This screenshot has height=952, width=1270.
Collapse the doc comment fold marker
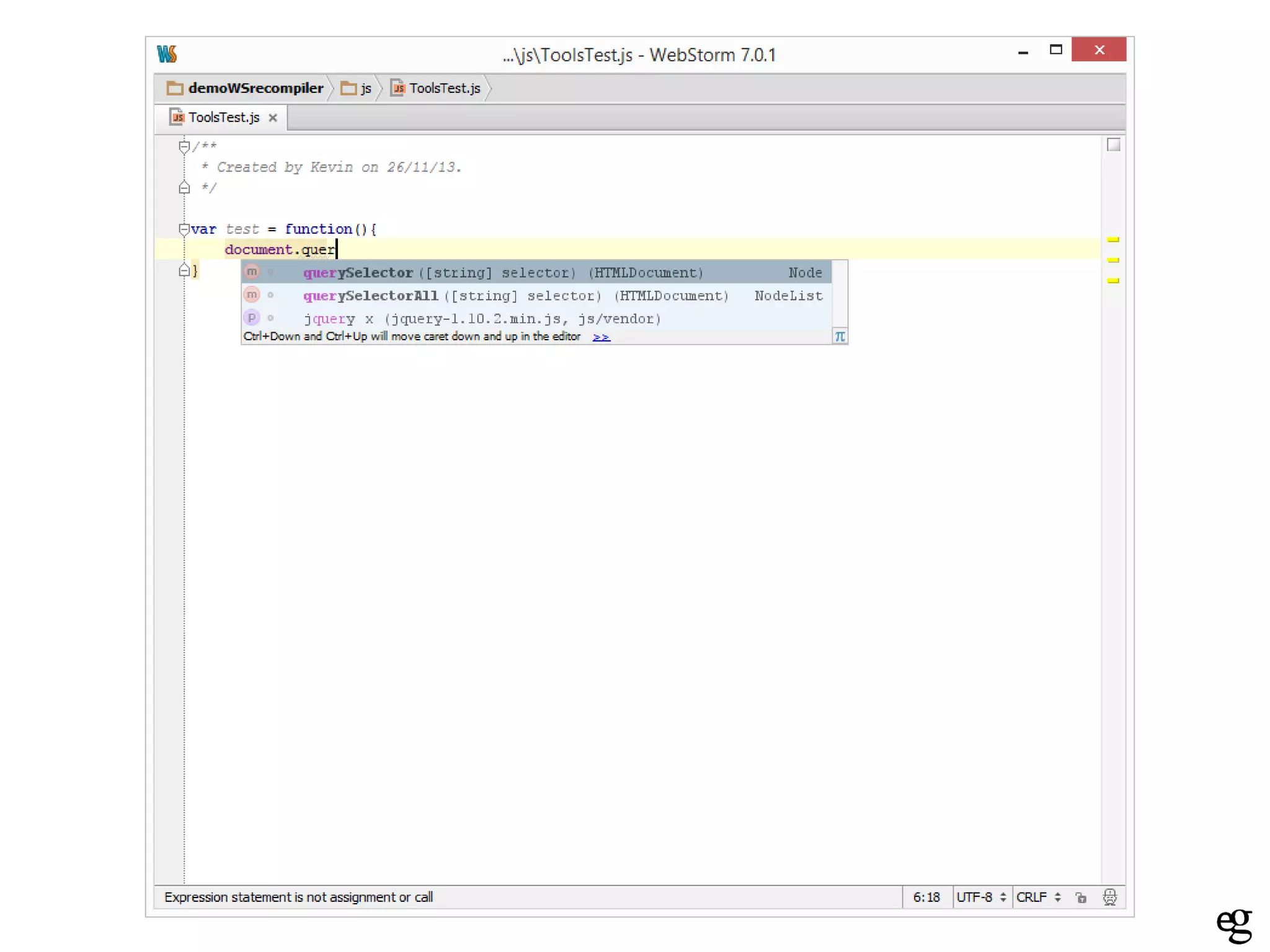point(184,147)
